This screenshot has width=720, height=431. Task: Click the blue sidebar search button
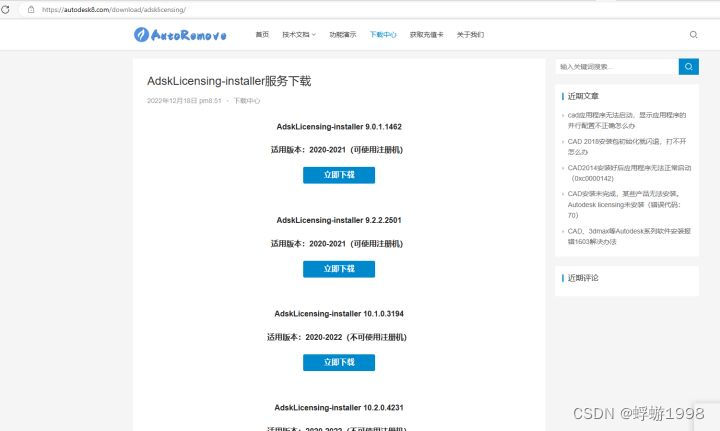tap(688, 67)
